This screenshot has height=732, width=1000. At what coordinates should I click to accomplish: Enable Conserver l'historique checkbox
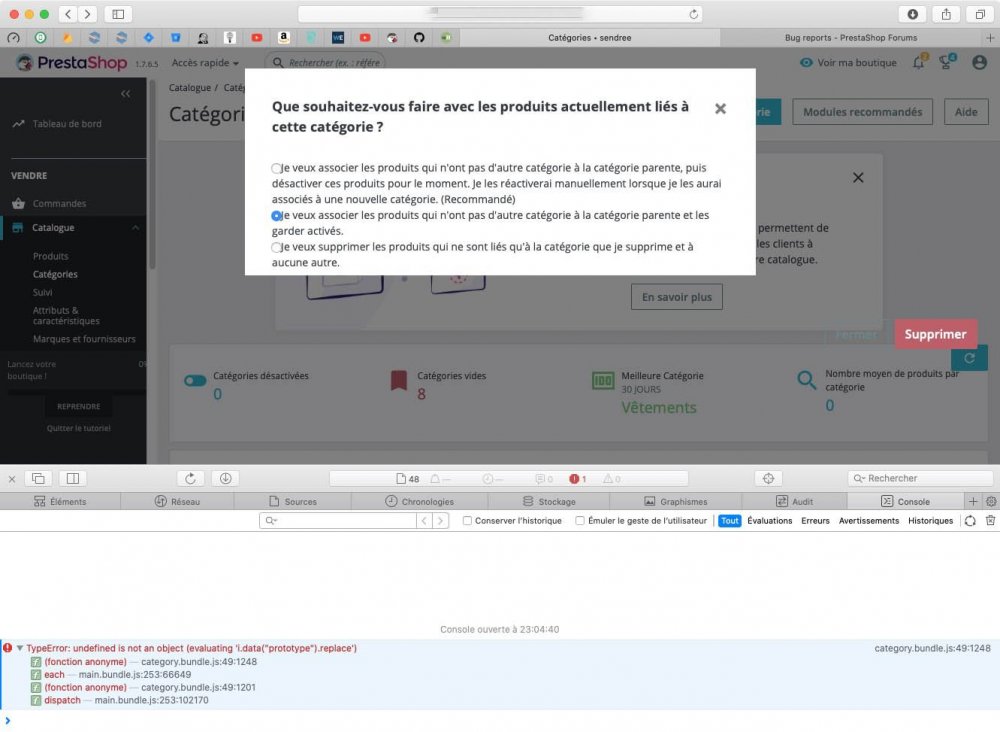pos(467,521)
